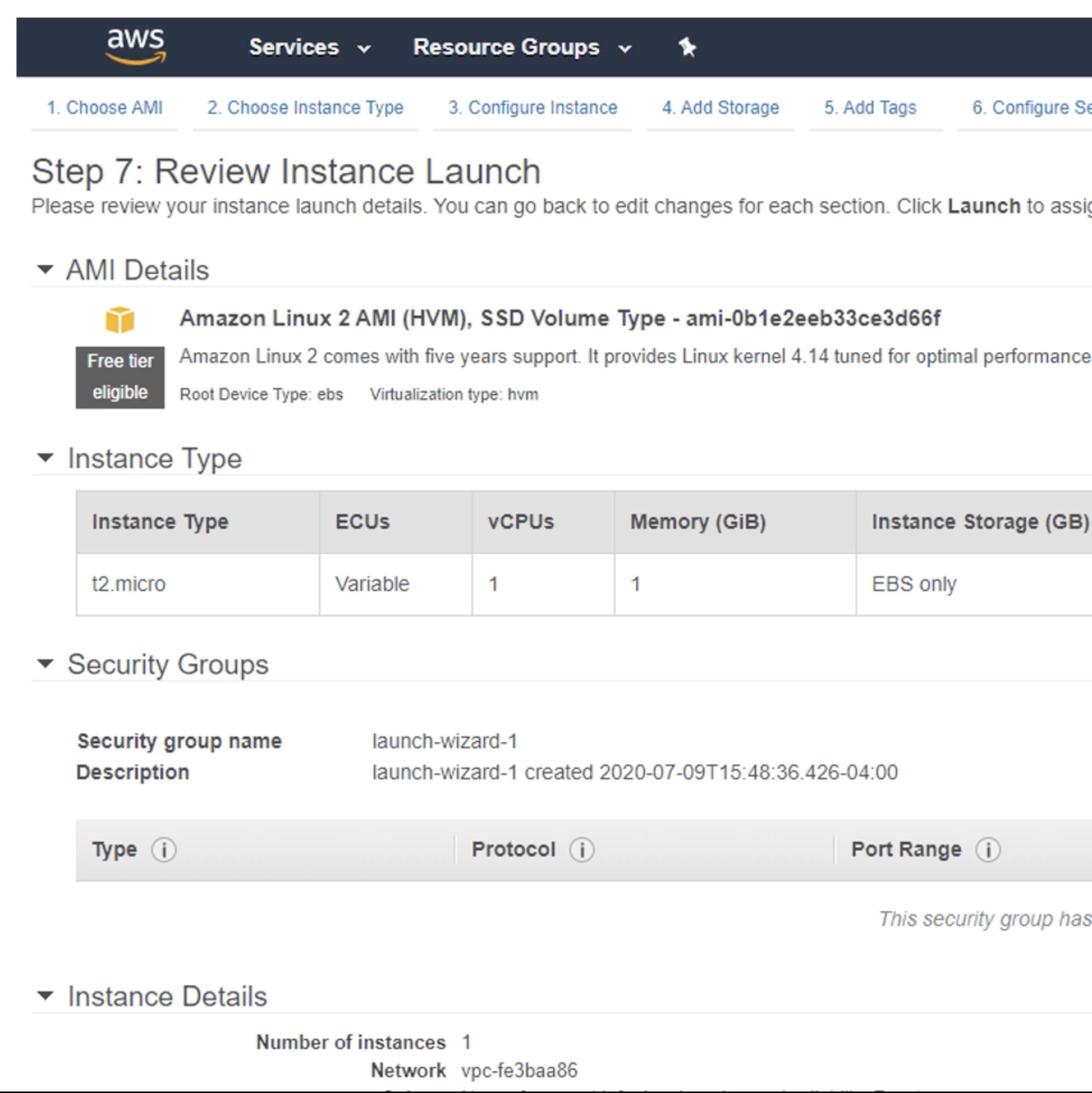
Task: Click the Amazon Linux AMI box icon
Action: coord(120,320)
